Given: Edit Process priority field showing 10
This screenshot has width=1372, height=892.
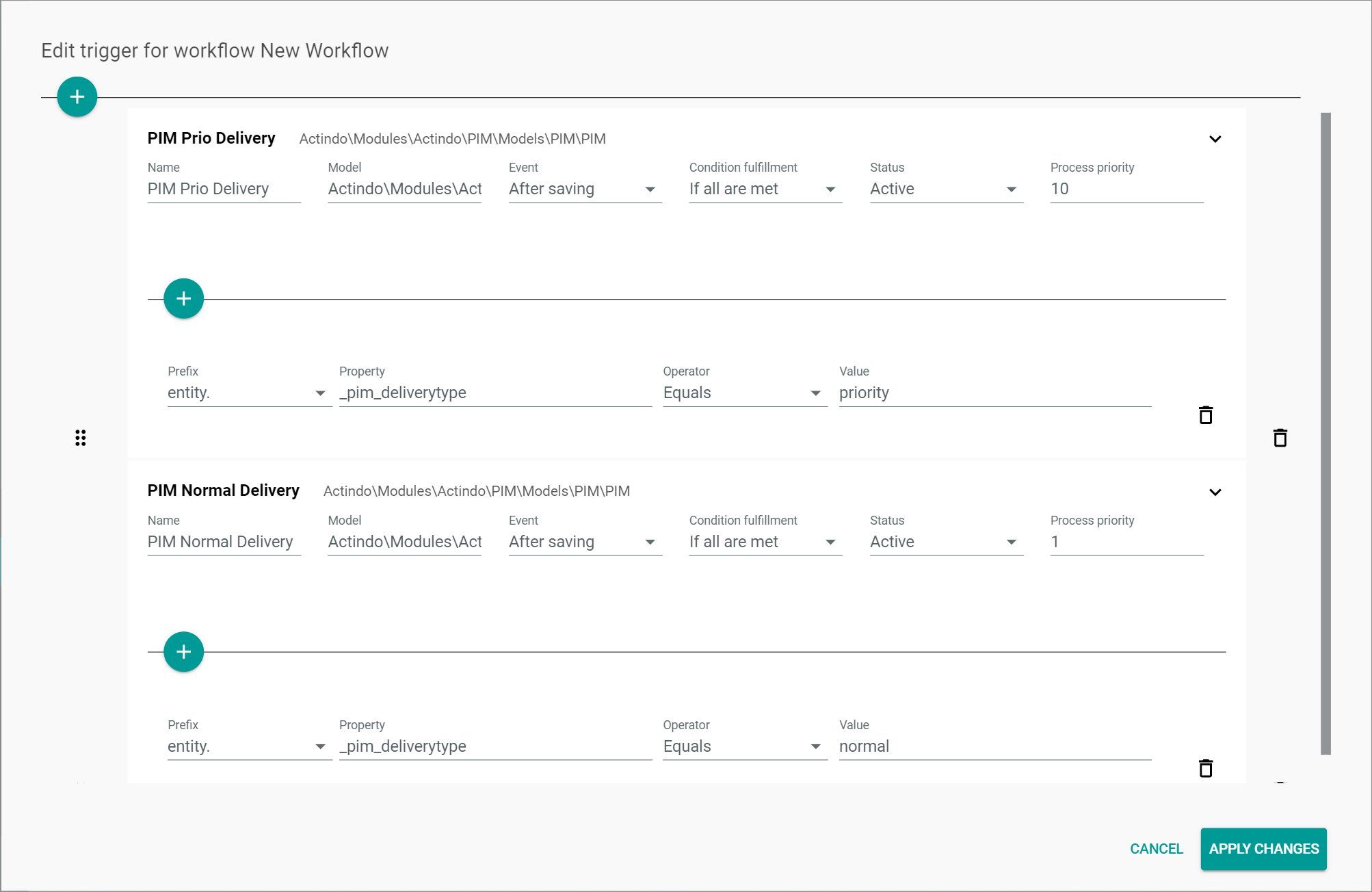Looking at the screenshot, I should (1127, 189).
